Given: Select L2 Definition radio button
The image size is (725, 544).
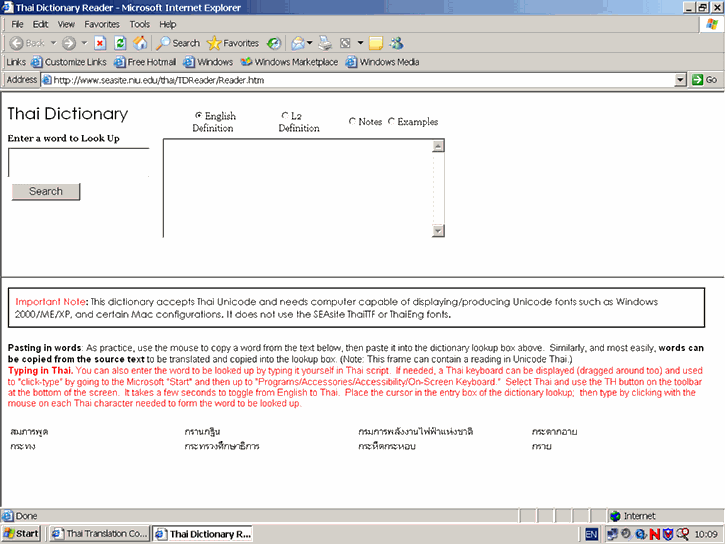Looking at the screenshot, I should click(x=285, y=115).
